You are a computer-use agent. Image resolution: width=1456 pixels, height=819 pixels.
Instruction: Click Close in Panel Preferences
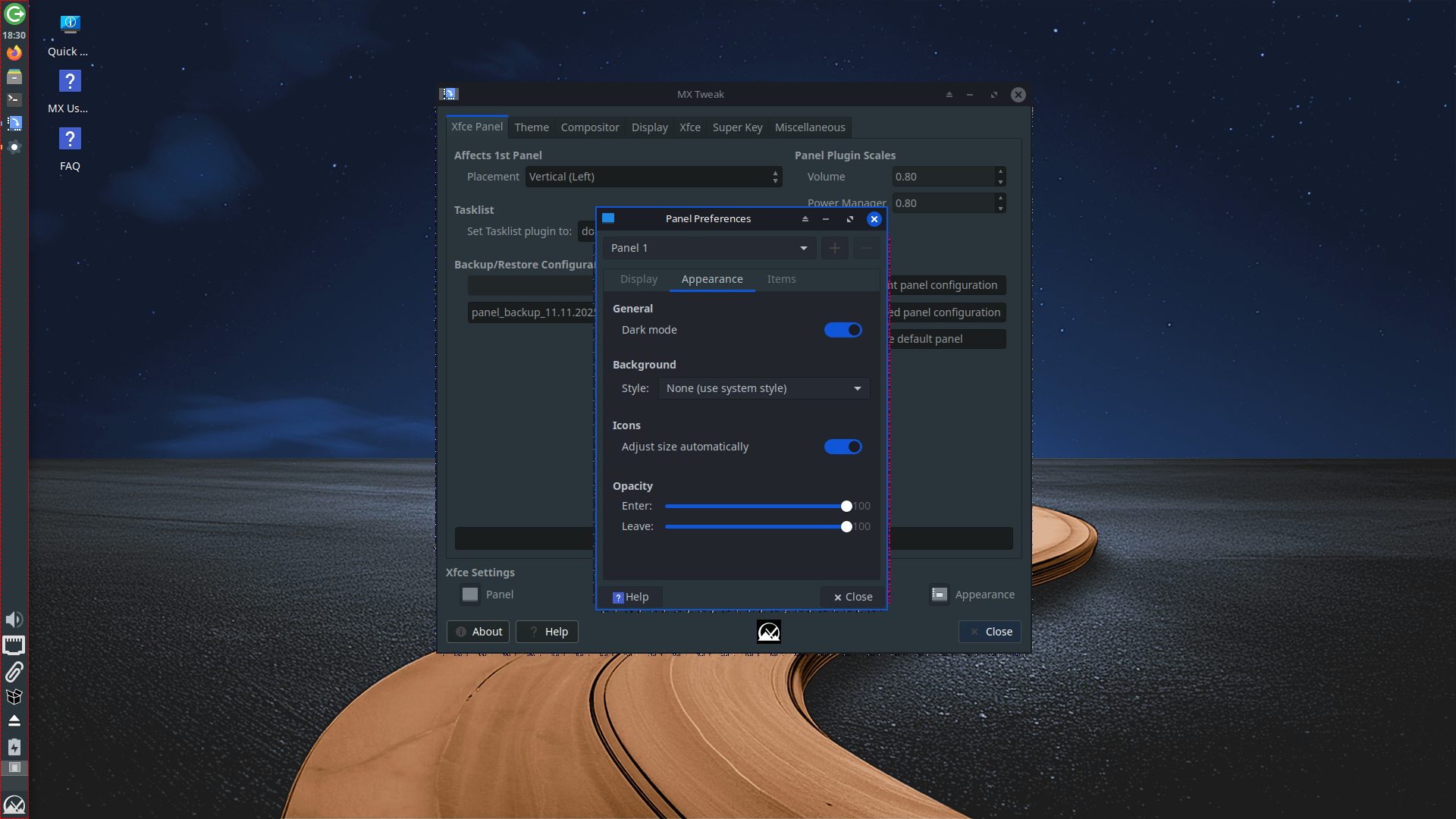pyautogui.click(x=853, y=597)
